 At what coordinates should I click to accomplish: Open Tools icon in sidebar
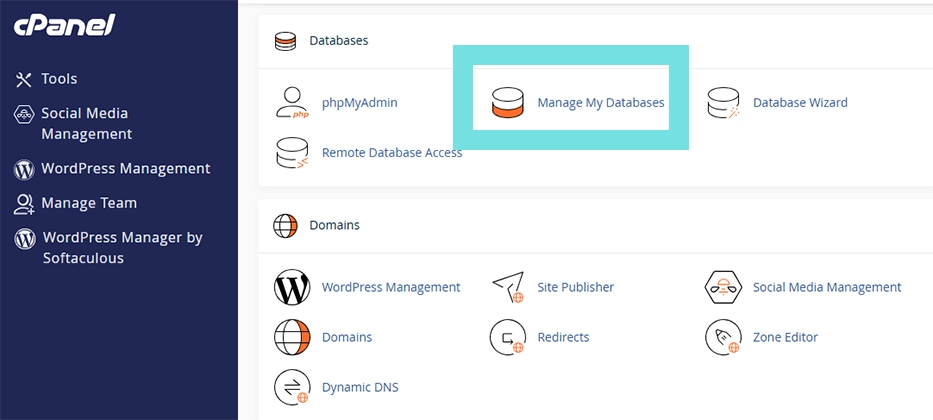23,79
